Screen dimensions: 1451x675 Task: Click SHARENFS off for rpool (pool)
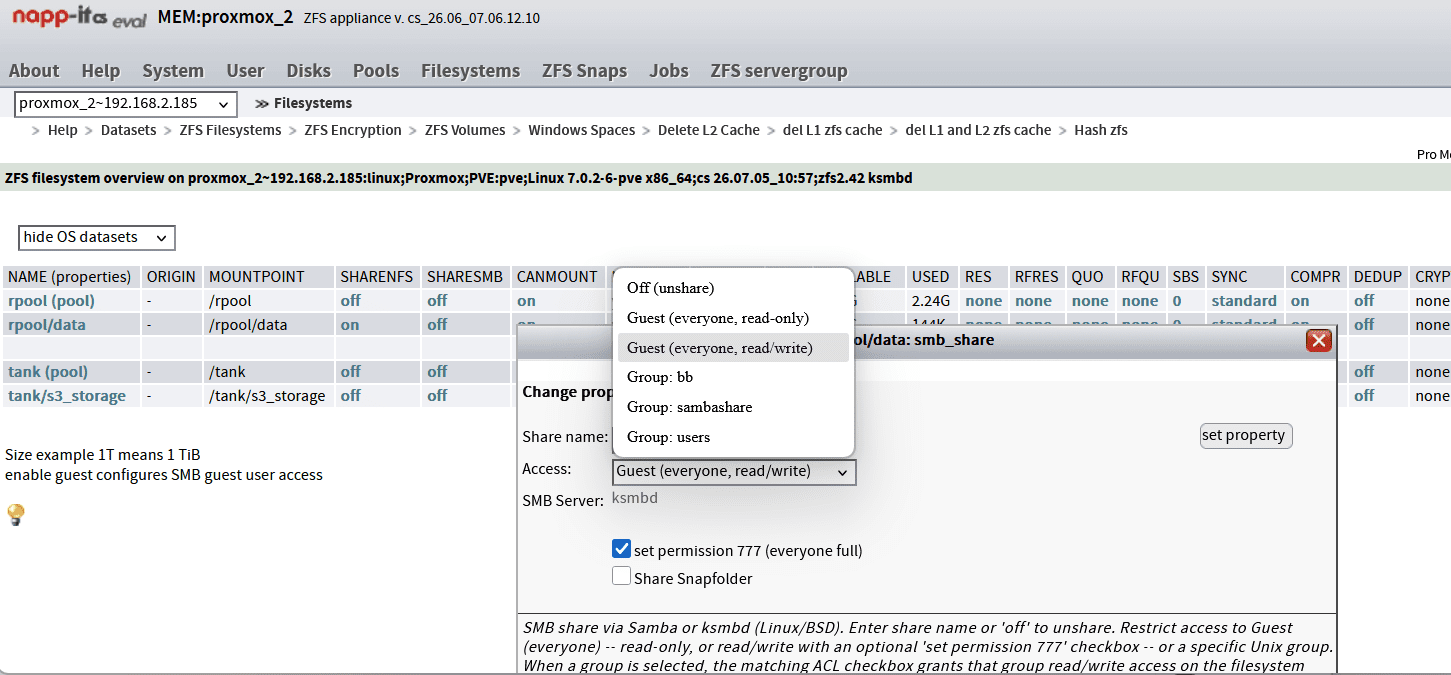[x=350, y=301]
